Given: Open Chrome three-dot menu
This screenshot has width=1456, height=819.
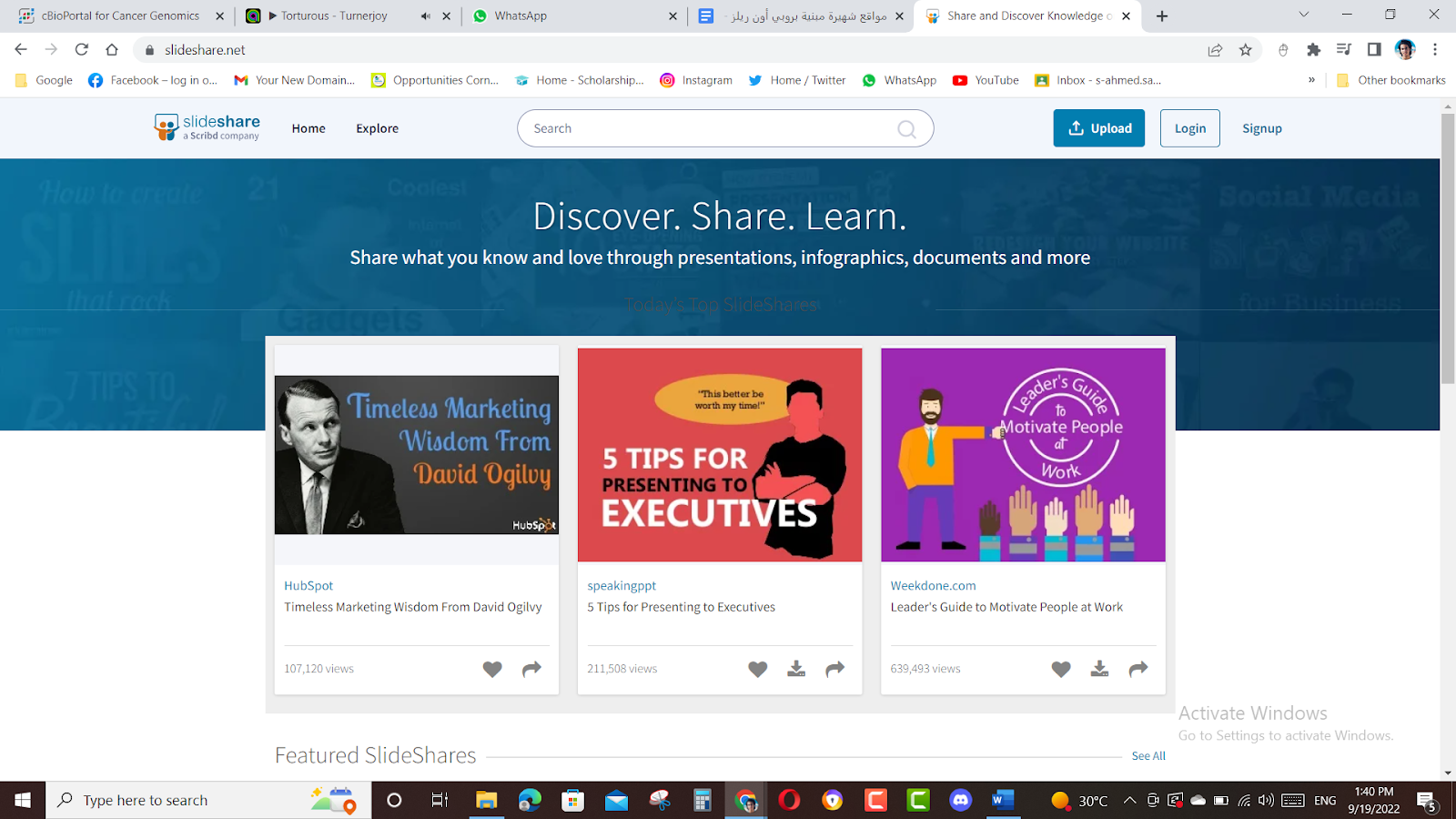Looking at the screenshot, I should [x=1435, y=50].
